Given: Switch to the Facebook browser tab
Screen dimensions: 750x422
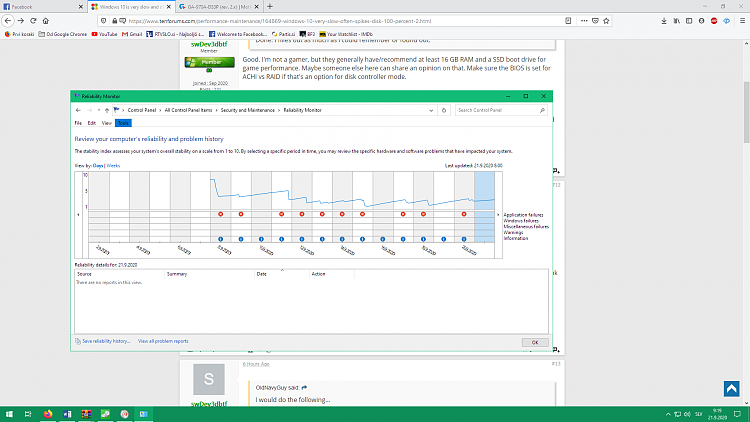Looking at the screenshot, I should click(25, 6).
